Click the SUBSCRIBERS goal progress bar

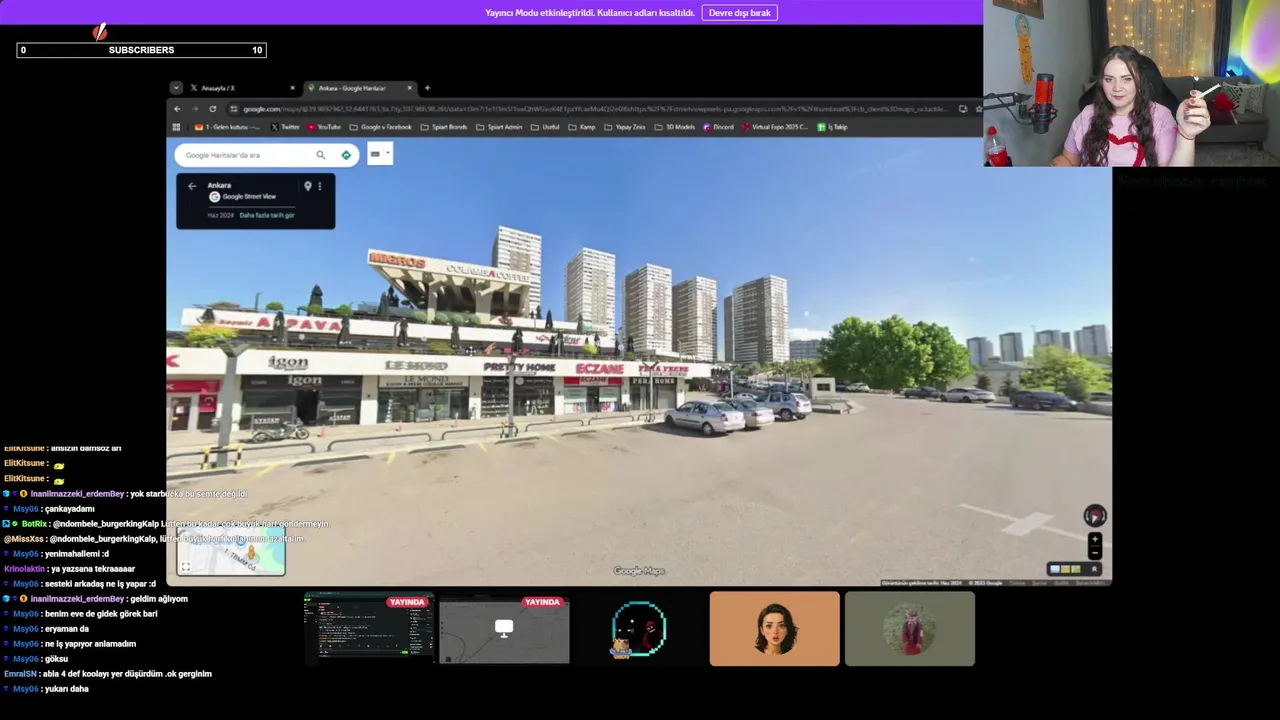(141, 50)
